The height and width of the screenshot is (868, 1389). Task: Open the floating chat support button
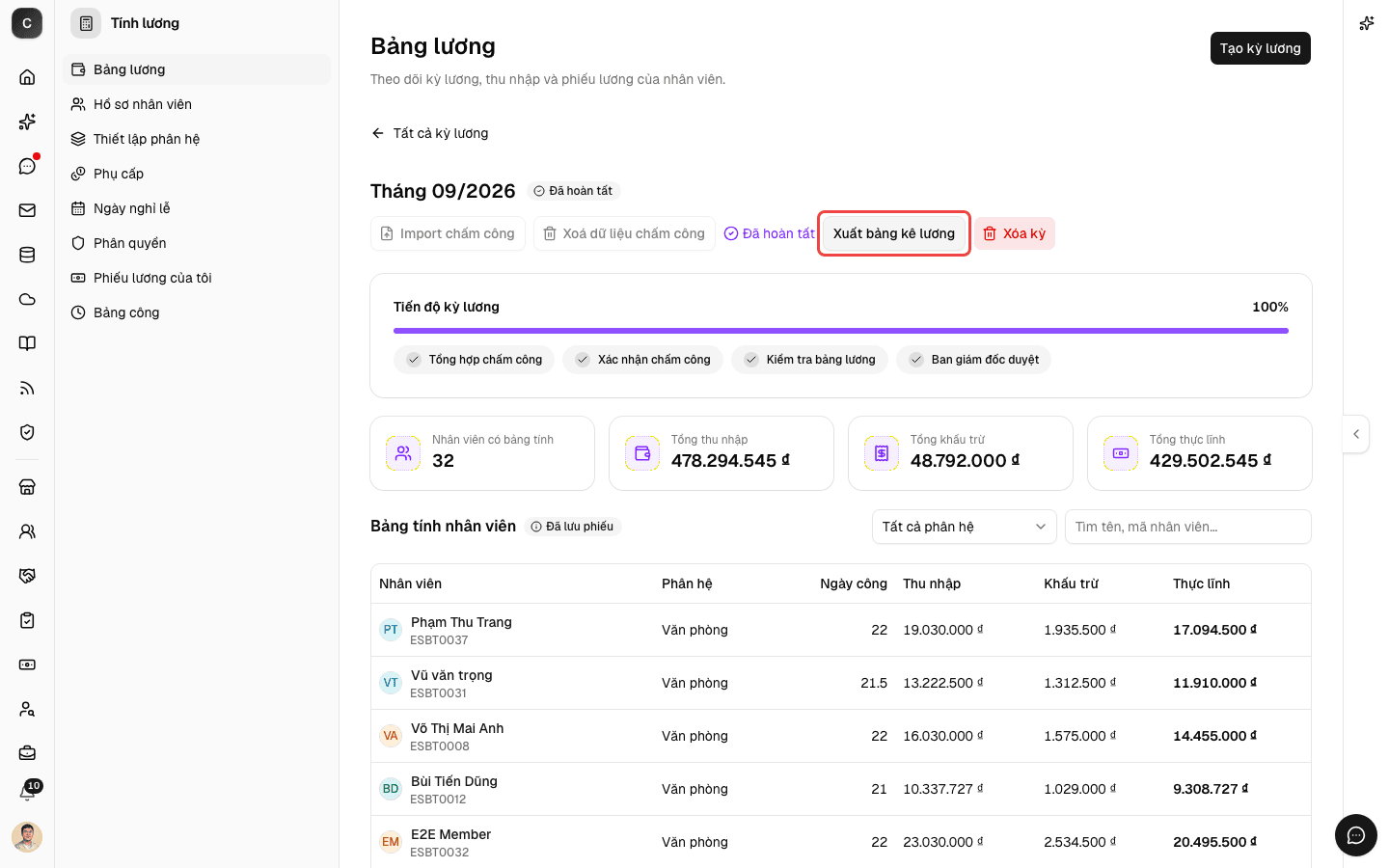click(x=1356, y=835)
